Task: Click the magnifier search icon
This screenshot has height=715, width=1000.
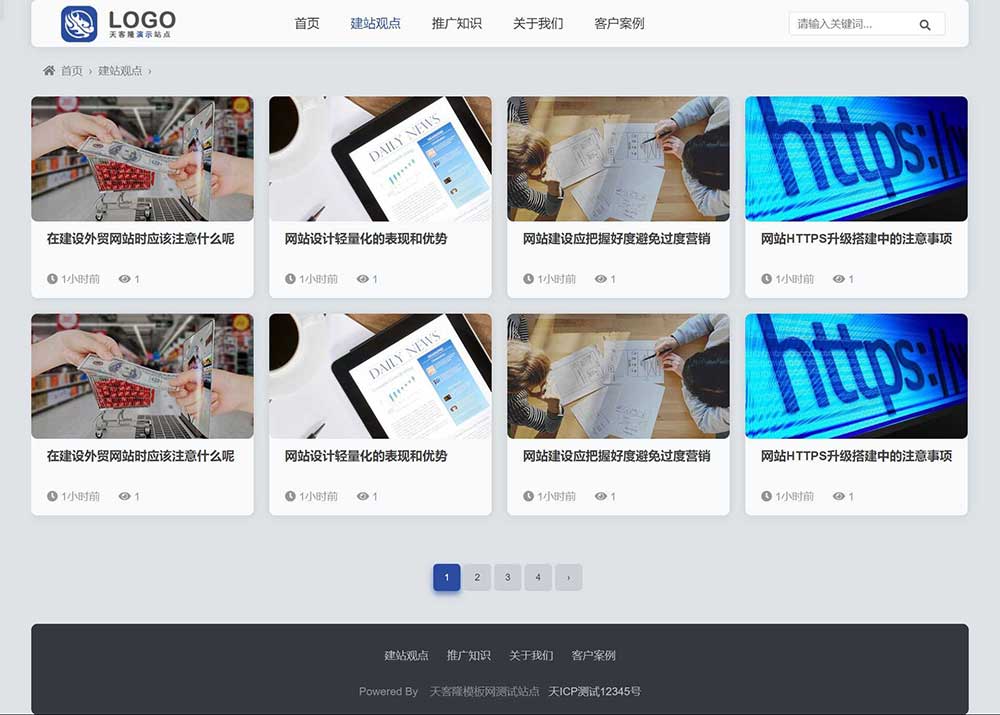Action: tap(925, 25)
